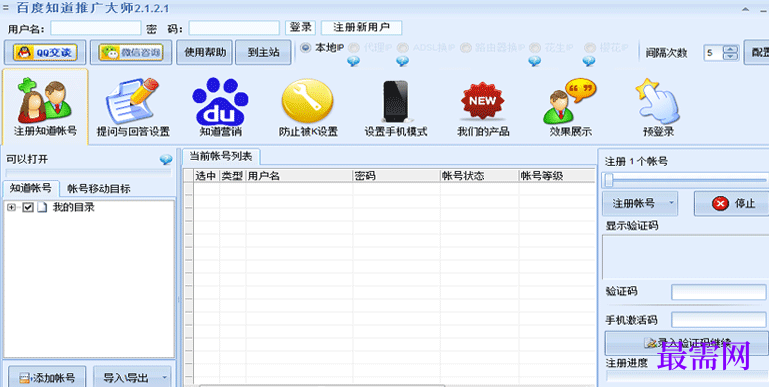Screen dimensions: 769x387
Task: Select 本地IP radio option
Action: tap(306, 48)
